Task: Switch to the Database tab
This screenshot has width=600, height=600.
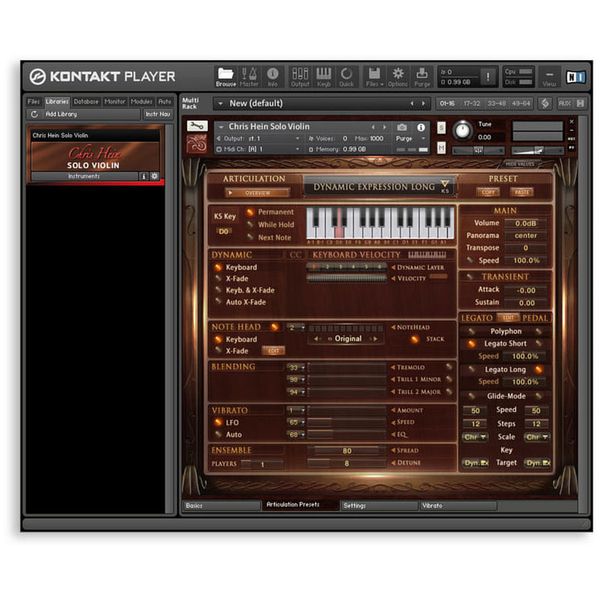Action: pos(86,101)
